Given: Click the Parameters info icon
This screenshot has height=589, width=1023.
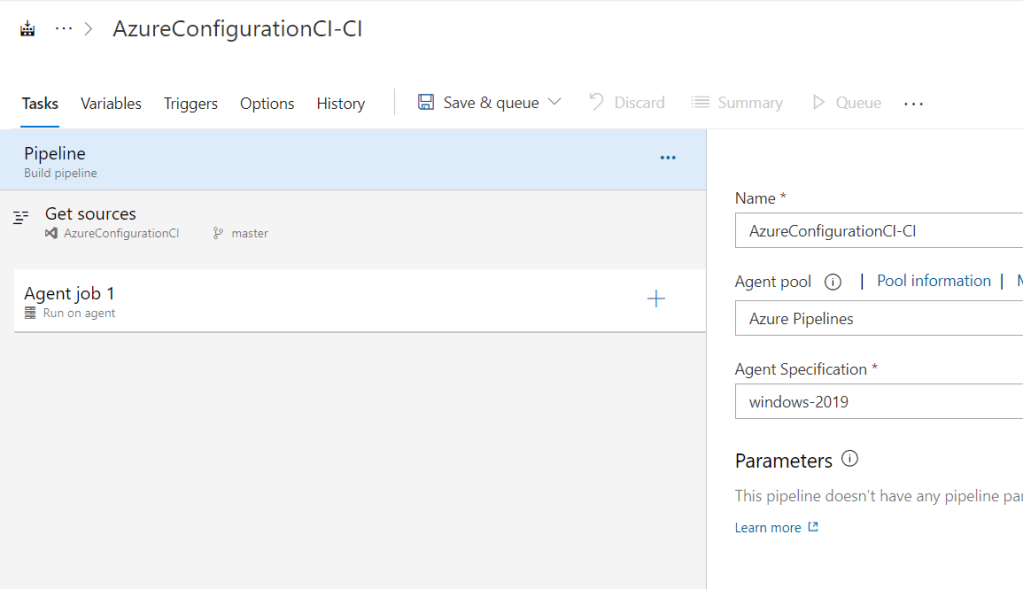Looking at the screenshot, I should coord(850,460).
